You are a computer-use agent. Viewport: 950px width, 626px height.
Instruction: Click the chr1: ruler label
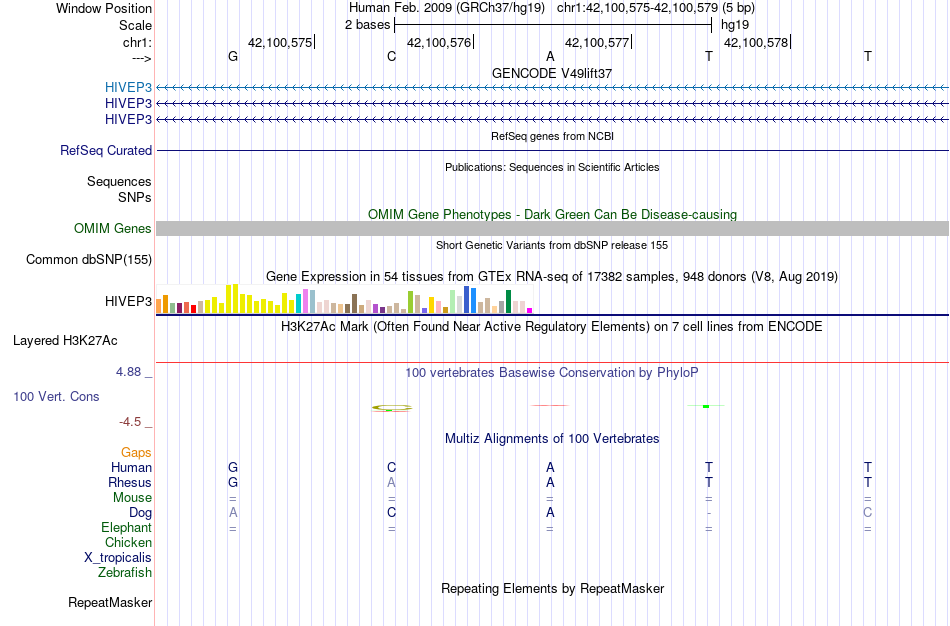[137, 42]
